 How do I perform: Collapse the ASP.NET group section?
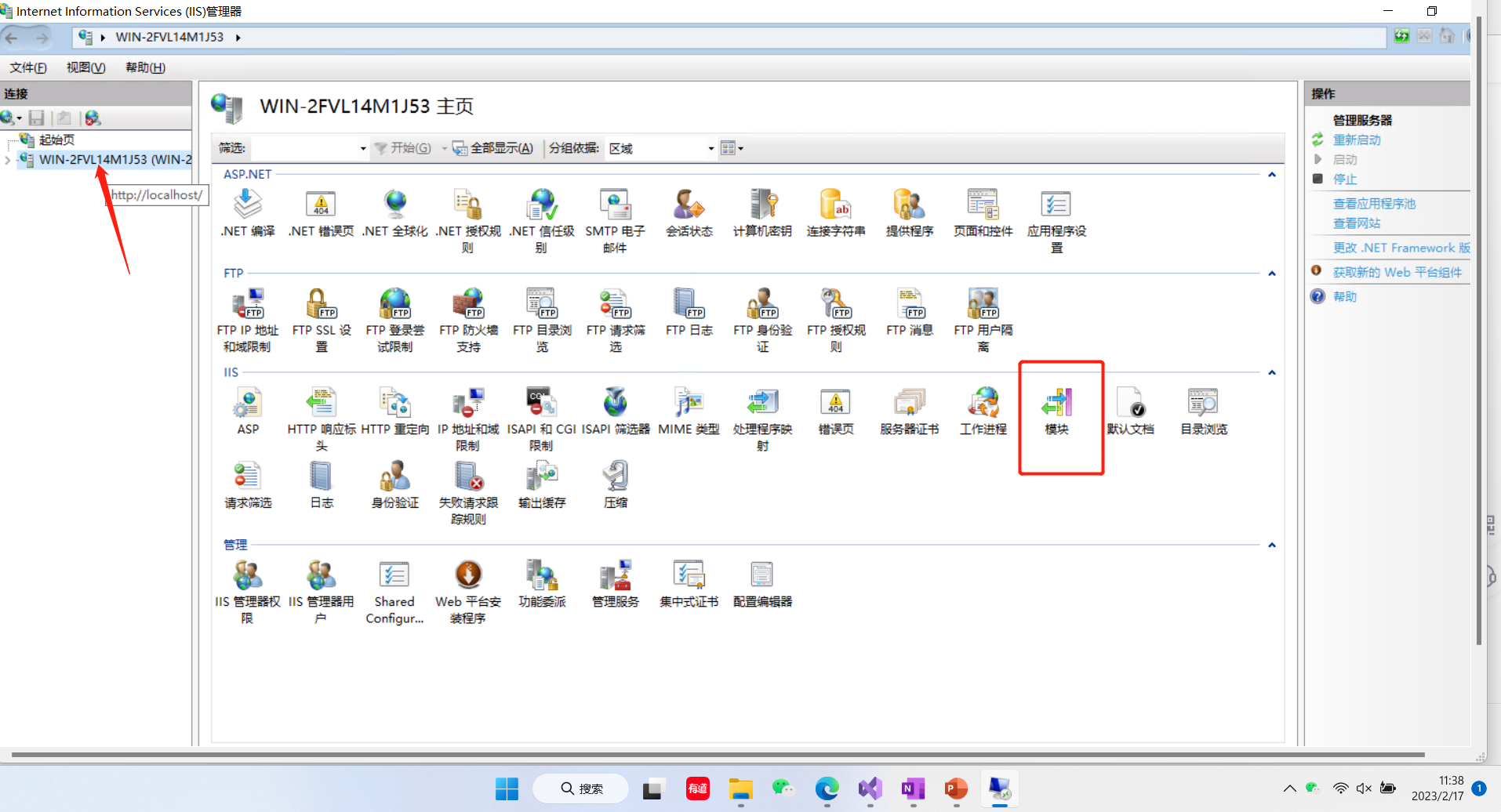click(1271, 175)
